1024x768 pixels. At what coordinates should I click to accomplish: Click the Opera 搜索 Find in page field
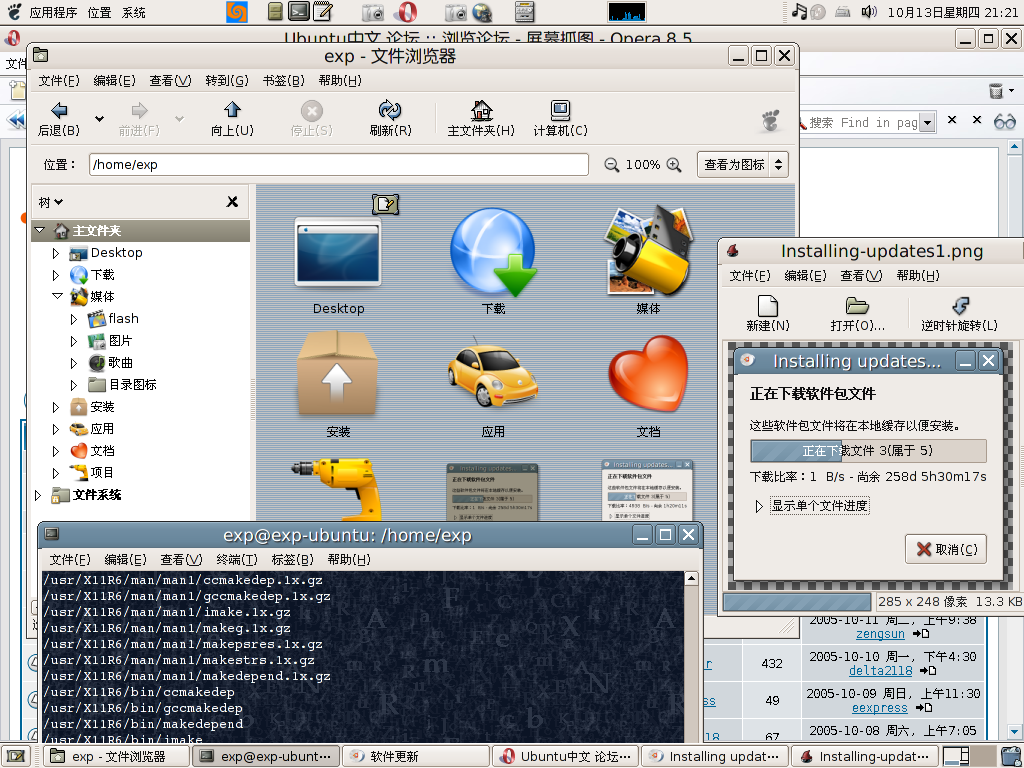[861, 122]
